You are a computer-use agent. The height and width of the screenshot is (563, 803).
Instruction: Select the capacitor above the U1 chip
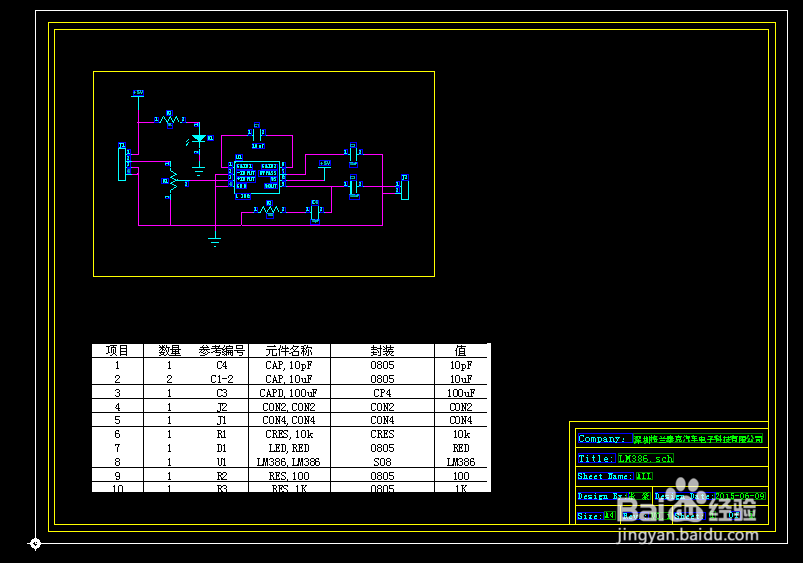[257, 134]
